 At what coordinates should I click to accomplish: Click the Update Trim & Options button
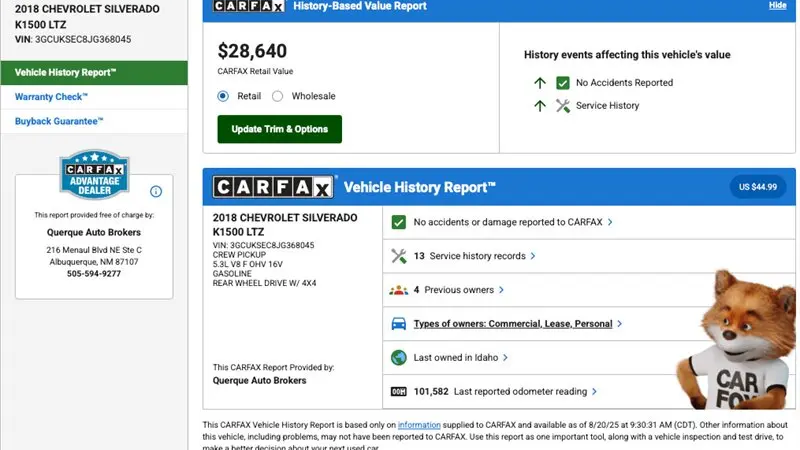(280, 129)
